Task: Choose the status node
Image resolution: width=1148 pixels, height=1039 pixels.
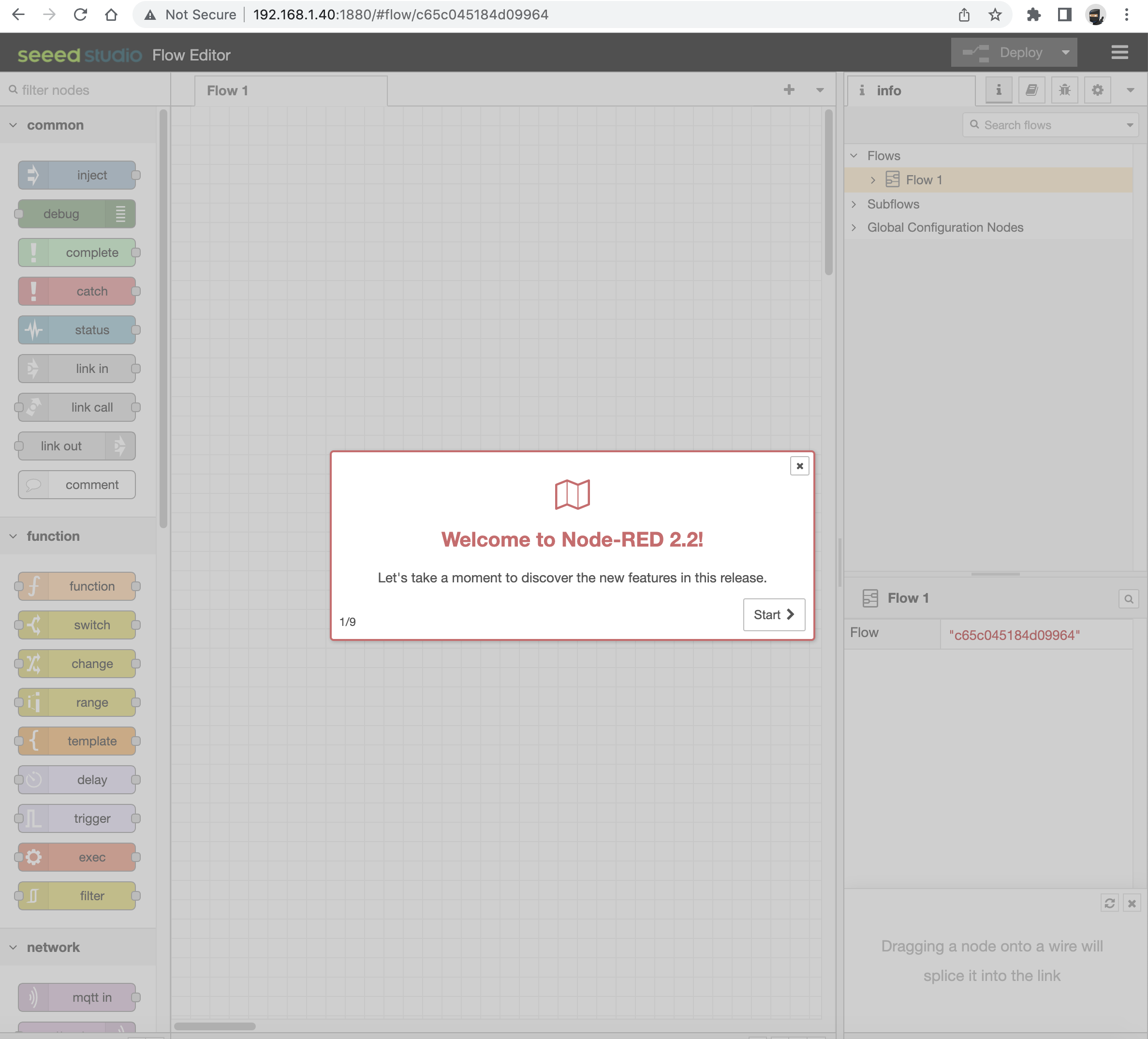Action: (x=77, y=330)
